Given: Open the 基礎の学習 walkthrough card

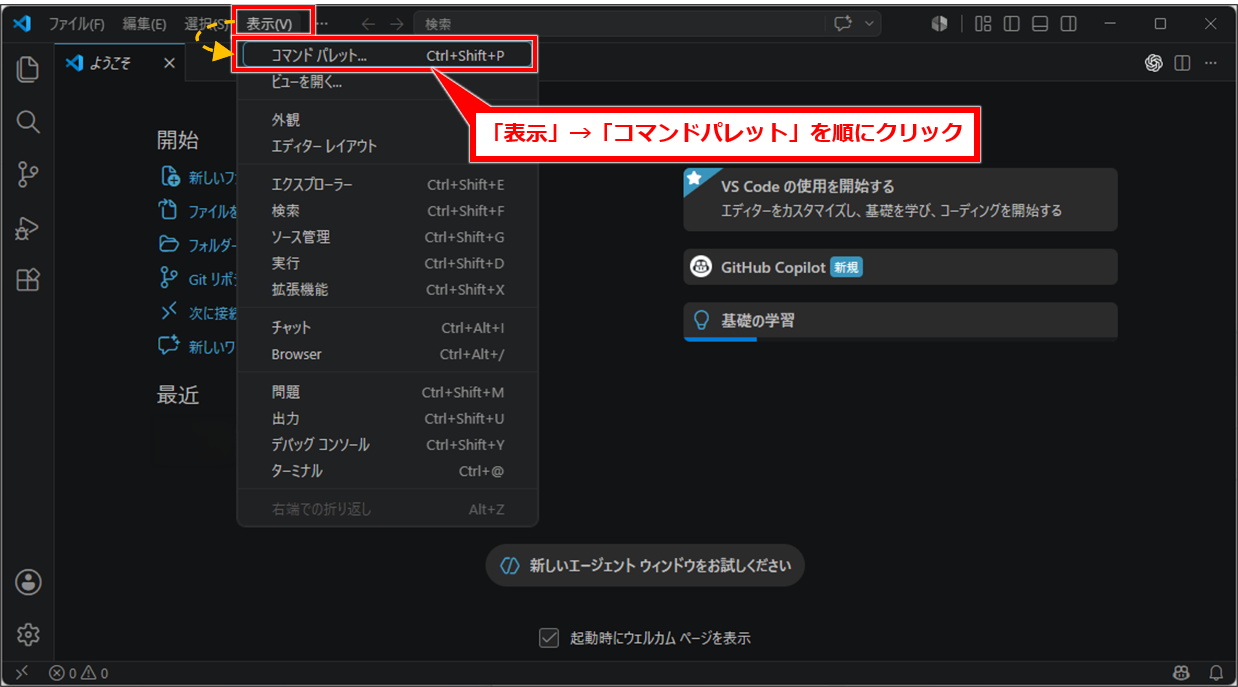Looking at the screenshot, I should [900, 320].
